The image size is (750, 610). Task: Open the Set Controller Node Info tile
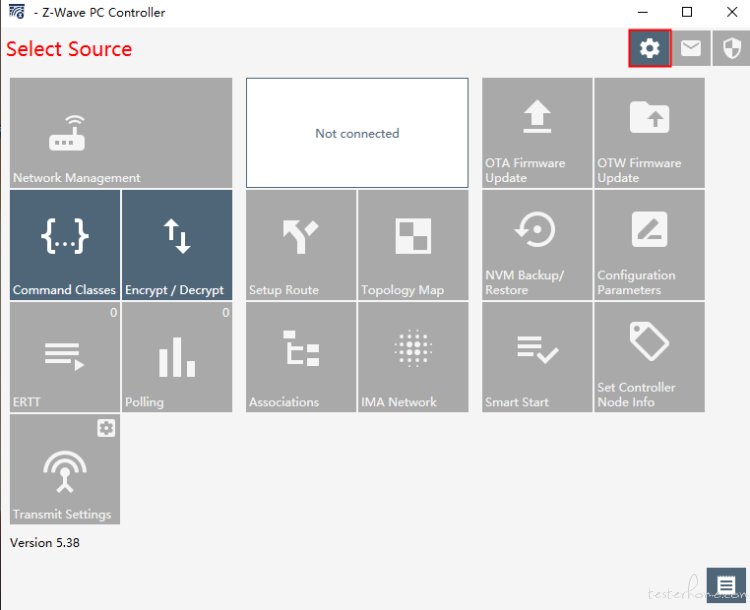pyautogui.click(x=650, y=357)
